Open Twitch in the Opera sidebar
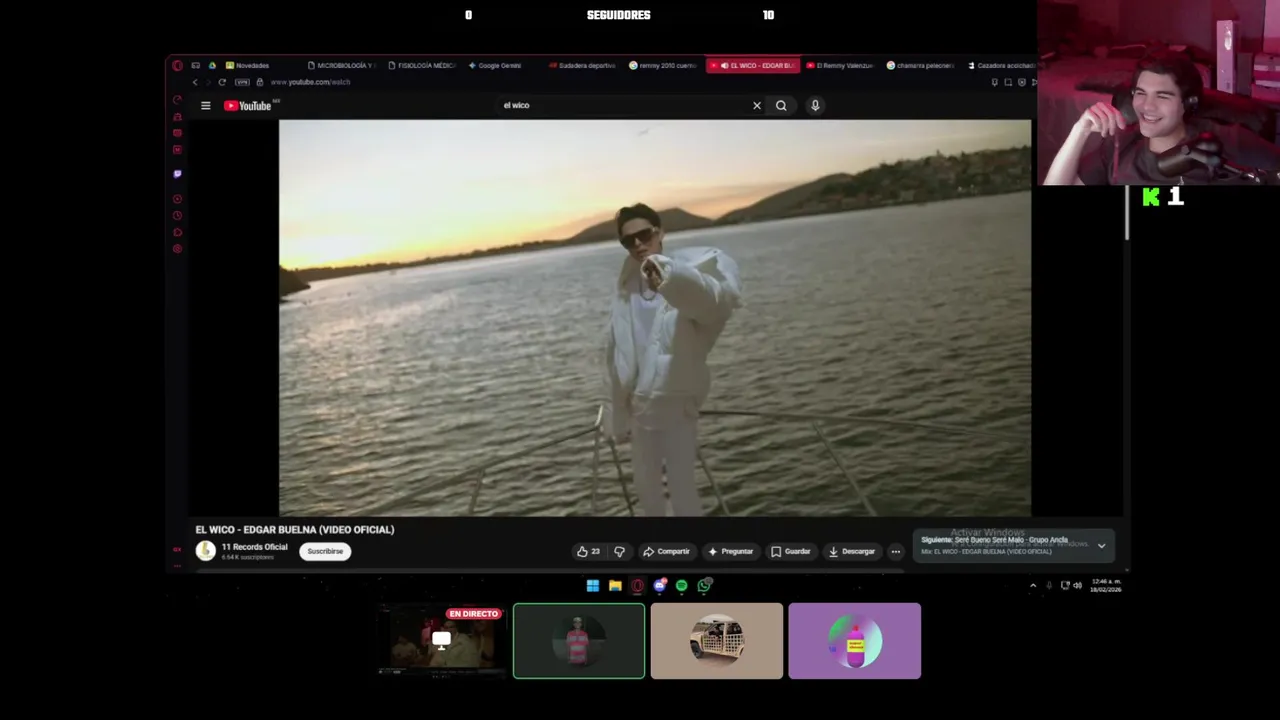Viewport: 1280px width, 720px height. (177, 173)
